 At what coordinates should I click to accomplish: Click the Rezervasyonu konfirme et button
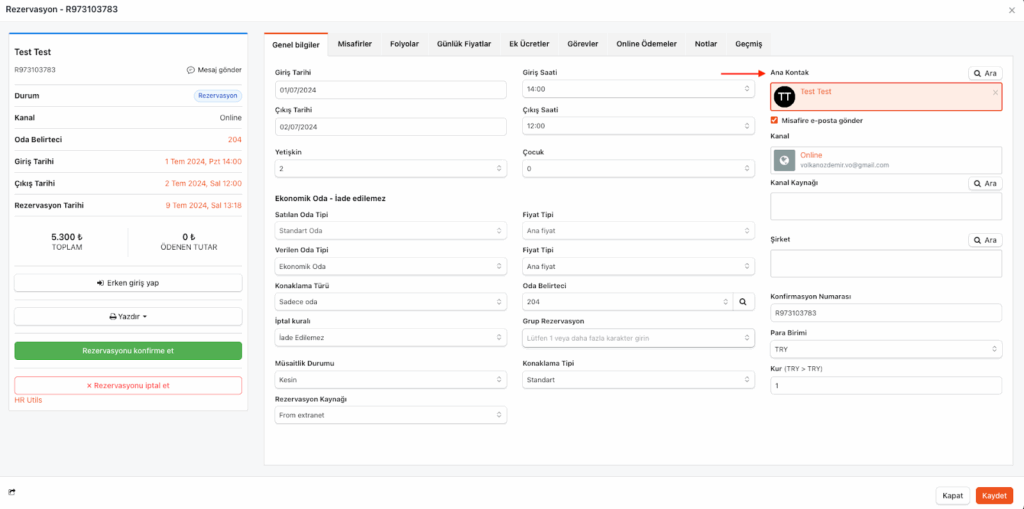pos(128,351)
